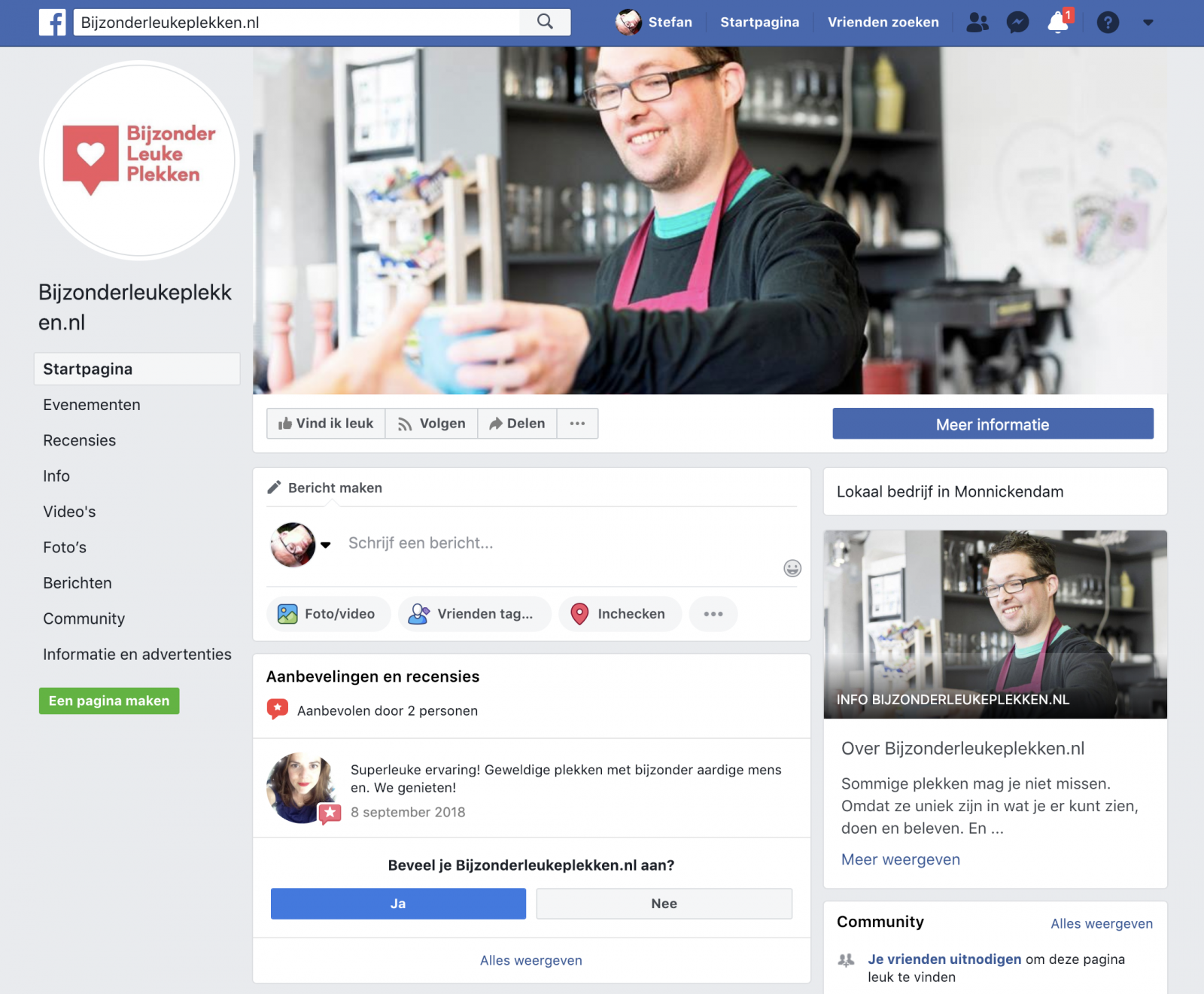Click the cover photo
The image size is (1204, 994).
tap(710, 220)
